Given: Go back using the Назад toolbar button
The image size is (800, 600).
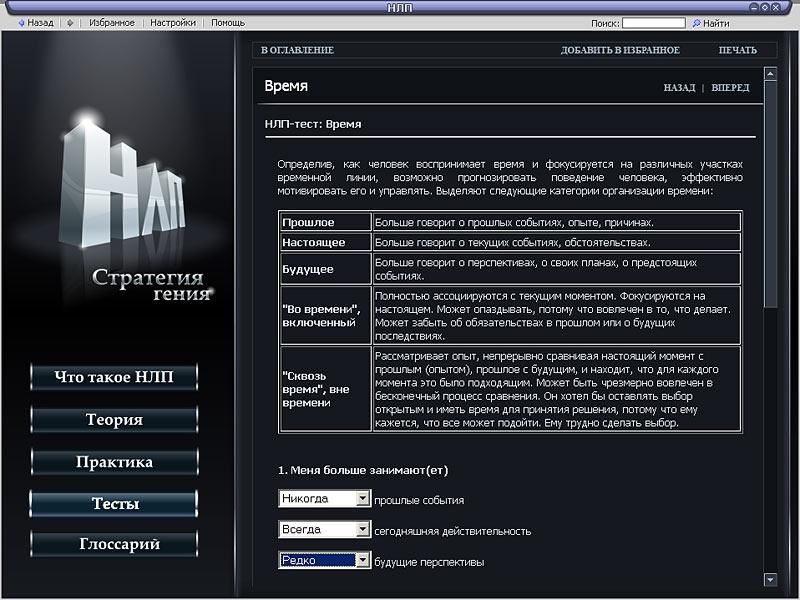Looking at the screenshot, I should [34, 22].
